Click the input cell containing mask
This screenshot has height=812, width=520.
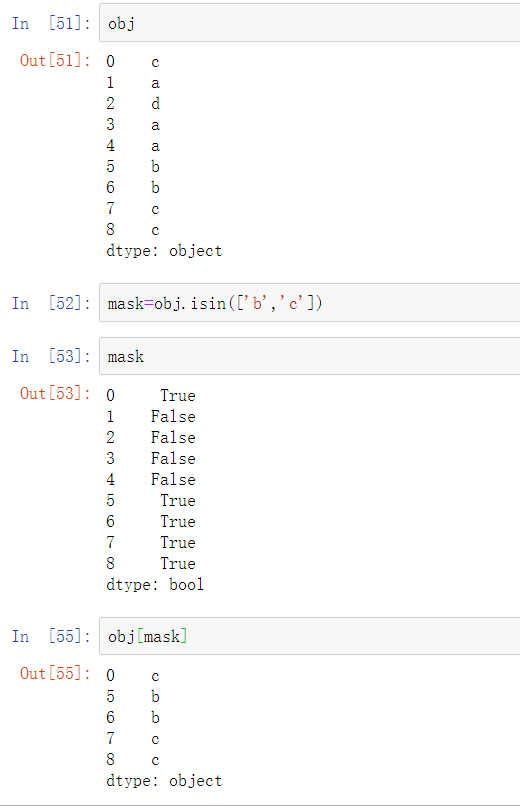tap(310, 356)
